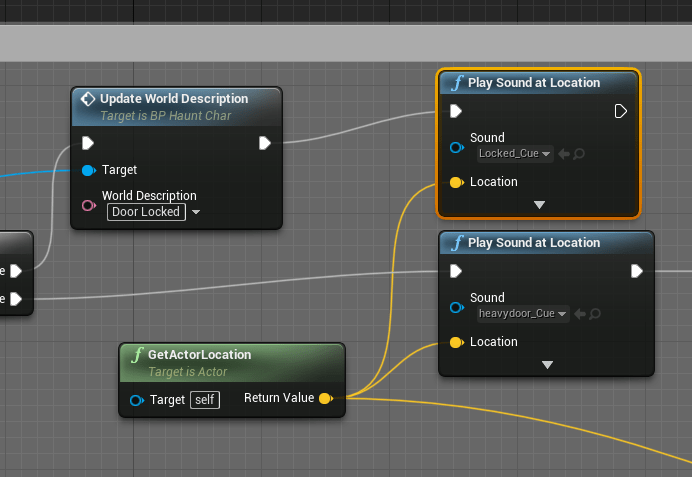
Task: Open the Locked_Cue sound asset dropdown
Action: [x=515, y=154]
